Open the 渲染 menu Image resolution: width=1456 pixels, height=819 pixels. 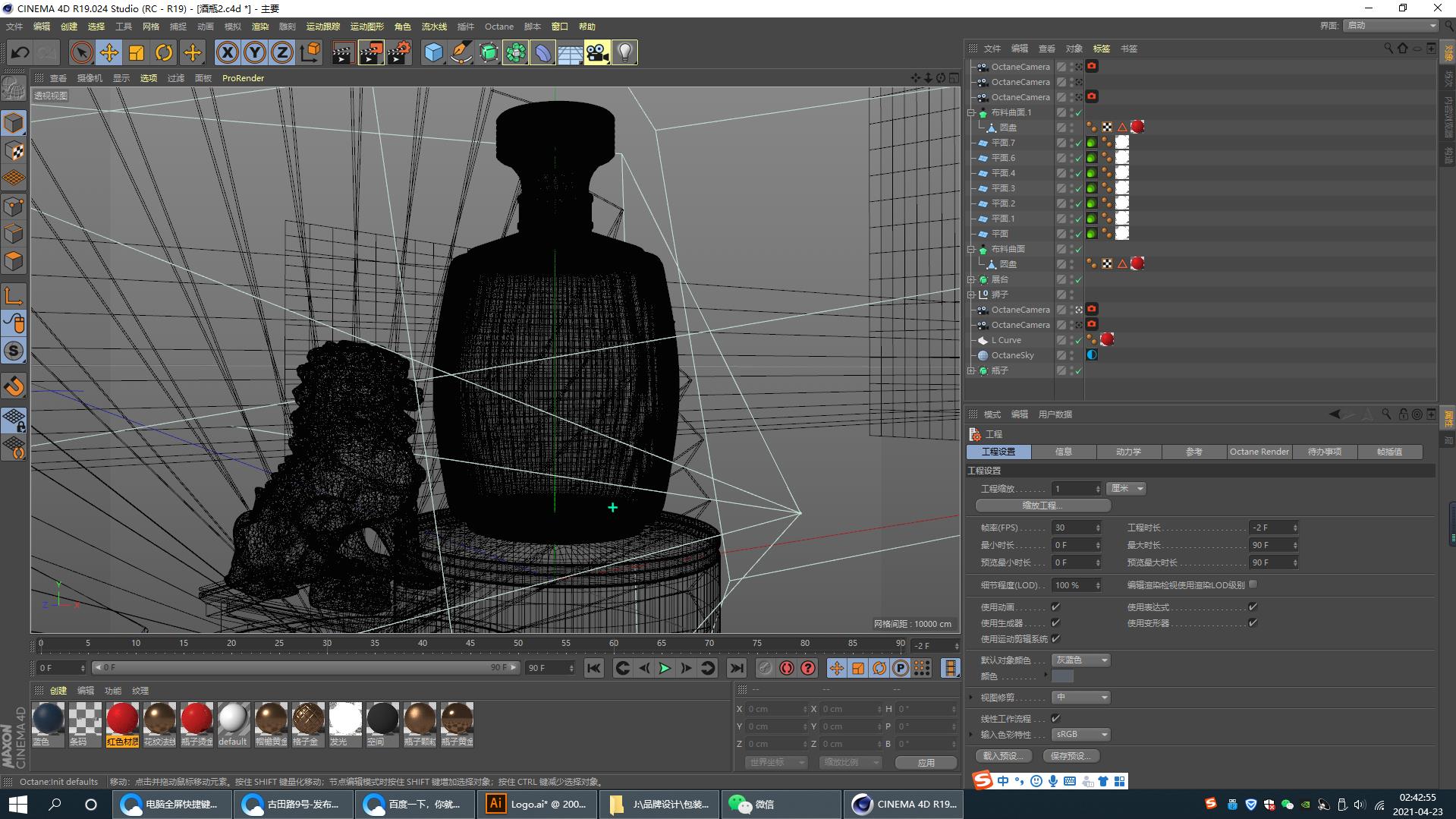(259, 27)
